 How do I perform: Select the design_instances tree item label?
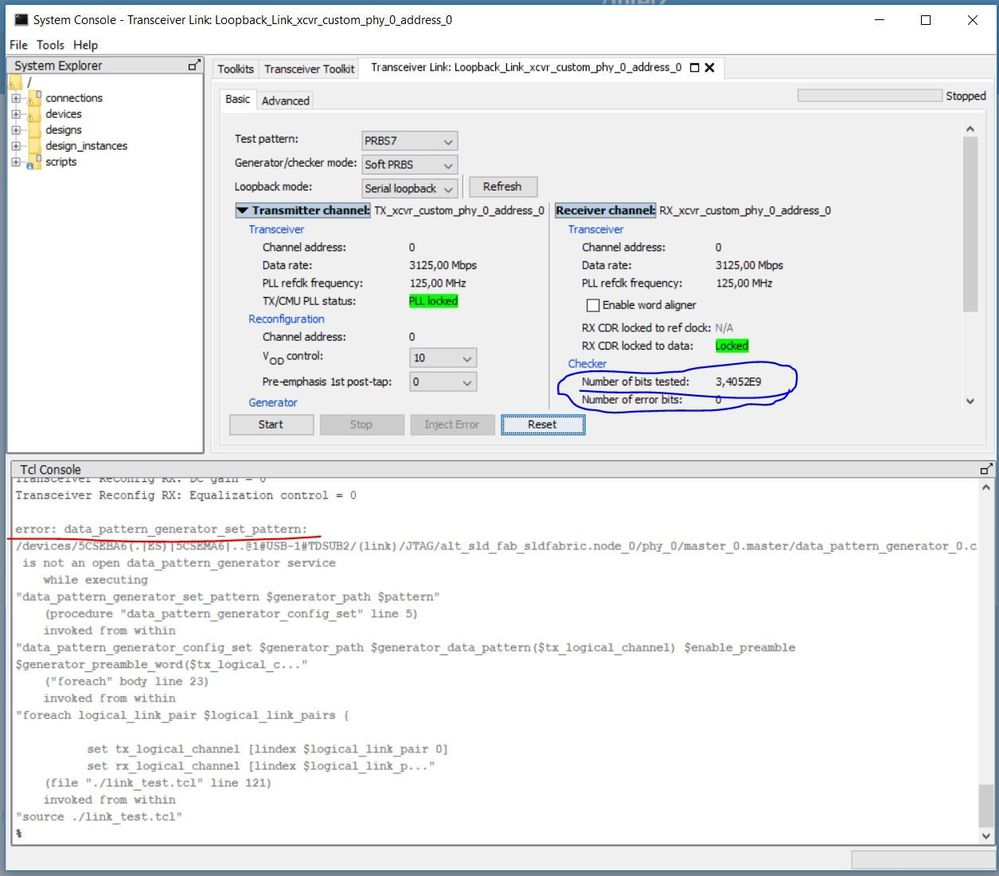coord(87,146)
